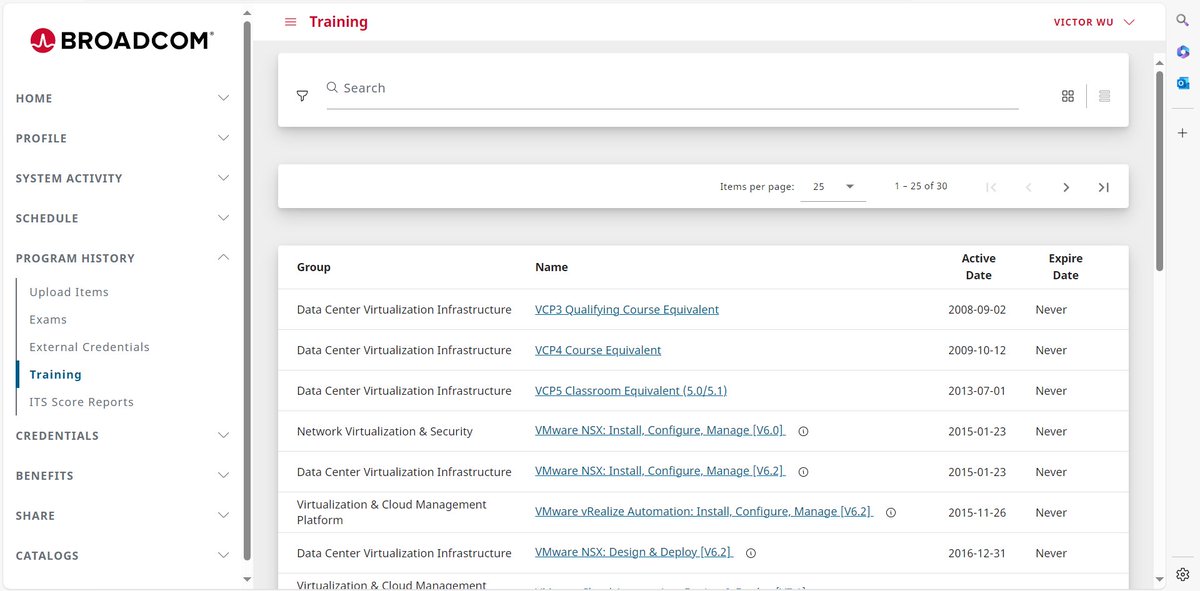Open the filter funnel icon
This screenshot has width=1200, height=591.
tap(302, 96)
